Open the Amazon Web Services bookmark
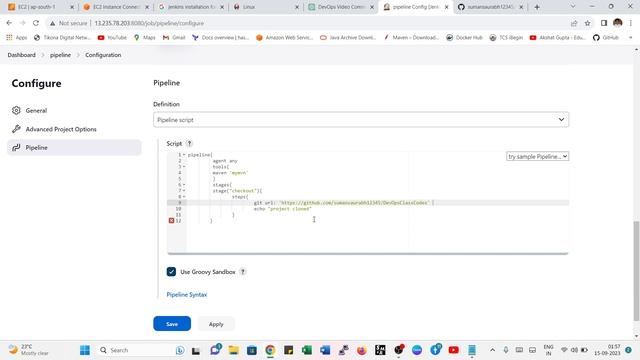 [x=284, y=38]
